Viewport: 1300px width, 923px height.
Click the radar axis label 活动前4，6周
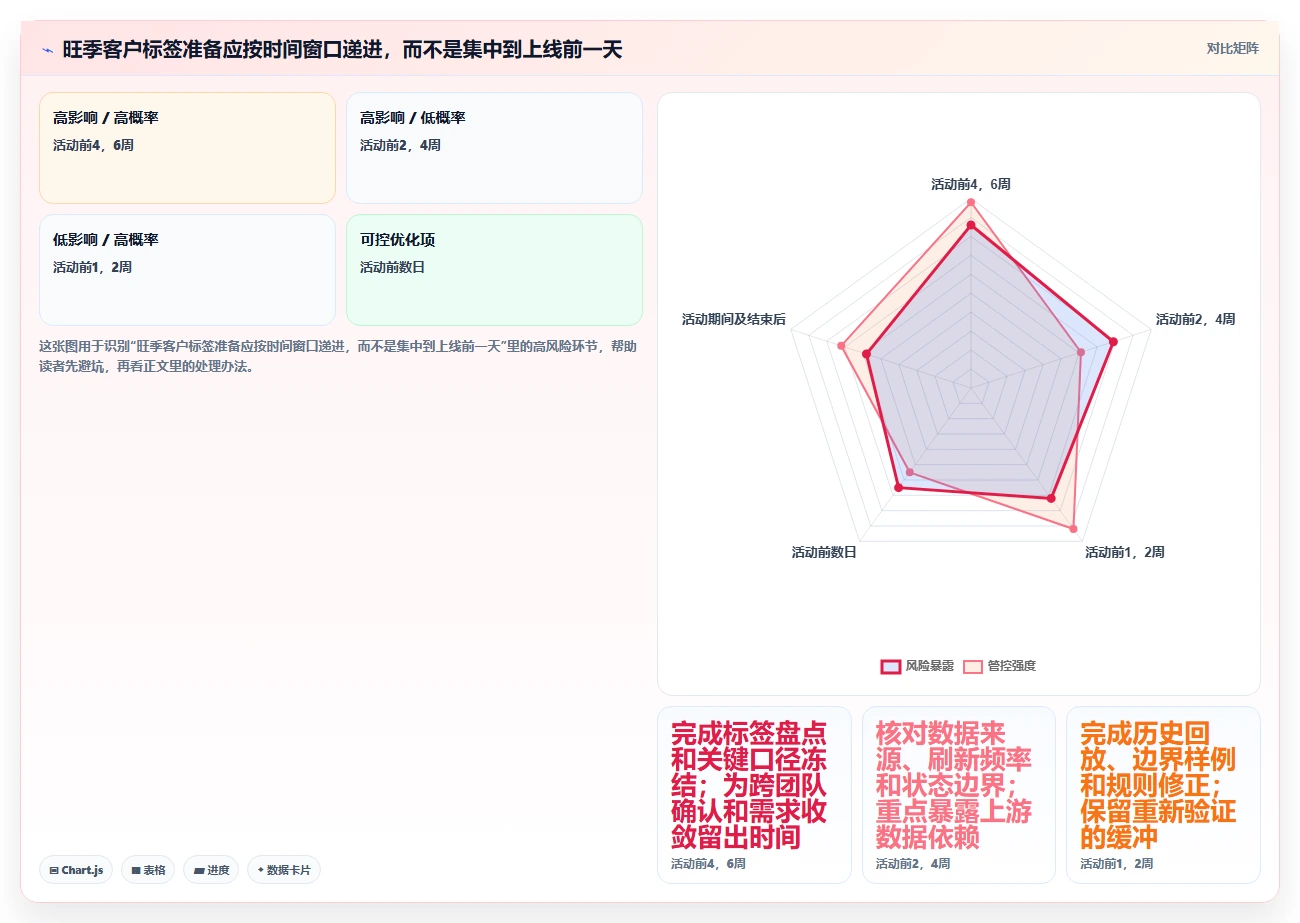point(970,184)
